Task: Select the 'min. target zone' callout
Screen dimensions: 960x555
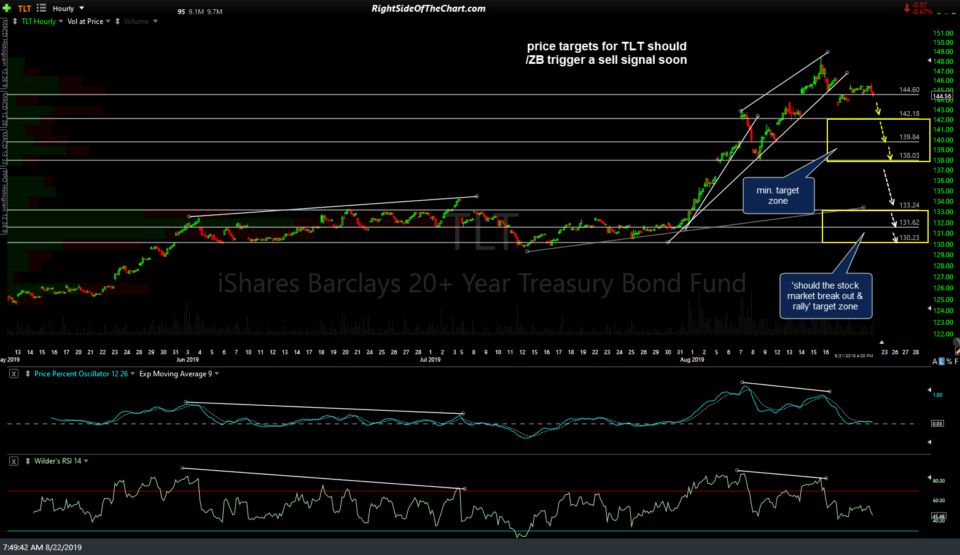Action: point(778,195)
